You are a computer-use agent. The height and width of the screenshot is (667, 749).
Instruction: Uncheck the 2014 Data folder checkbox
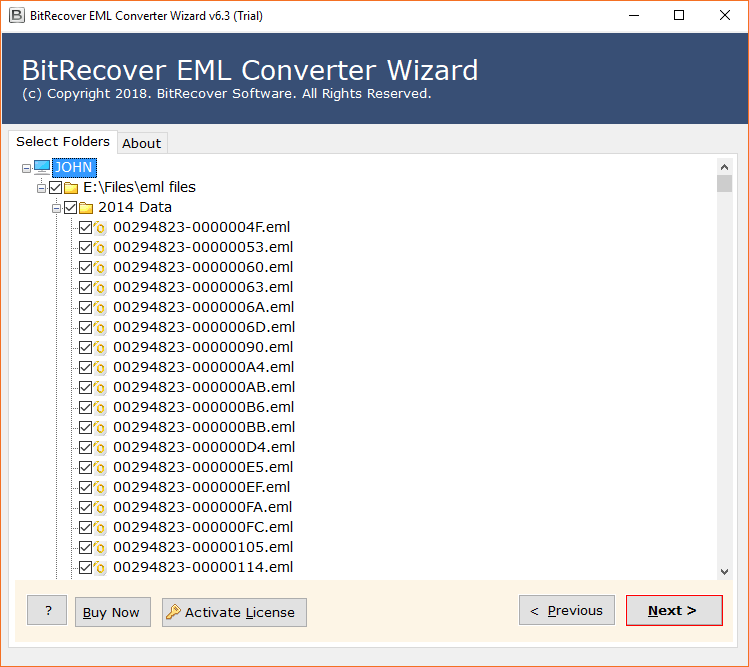coord(71,208)
